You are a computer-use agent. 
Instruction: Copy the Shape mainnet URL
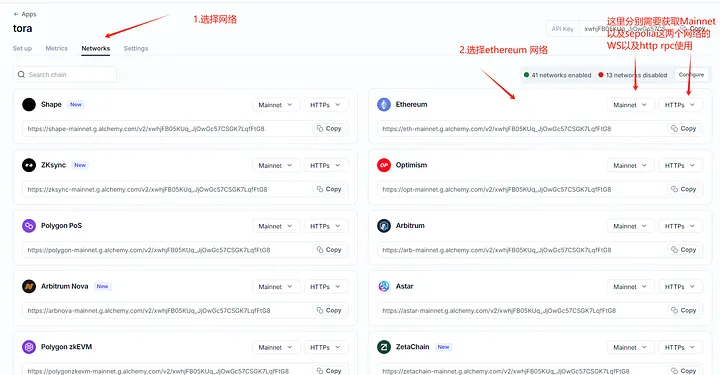pos(329,129)
